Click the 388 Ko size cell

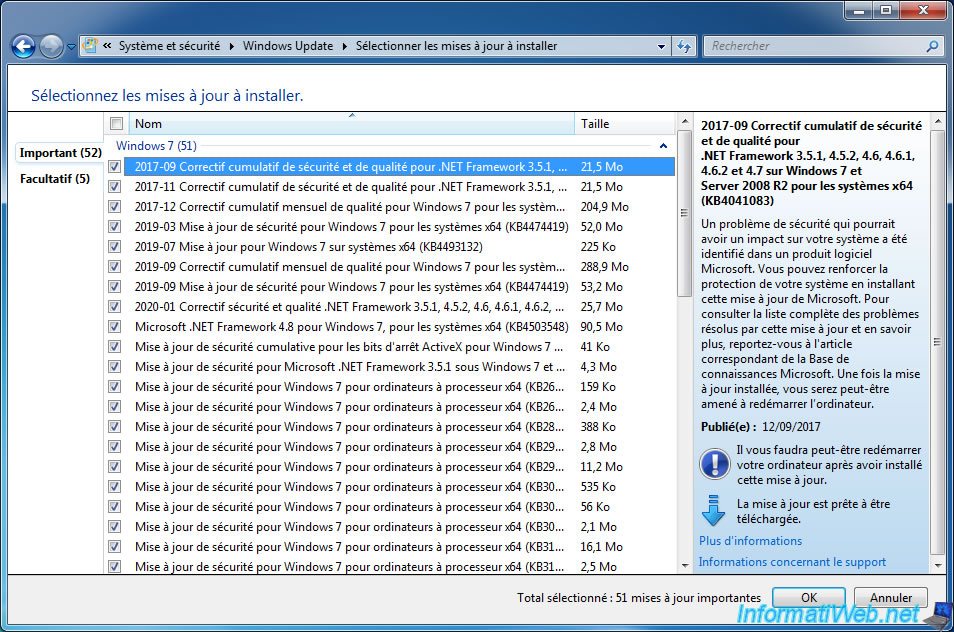[598, 427]
